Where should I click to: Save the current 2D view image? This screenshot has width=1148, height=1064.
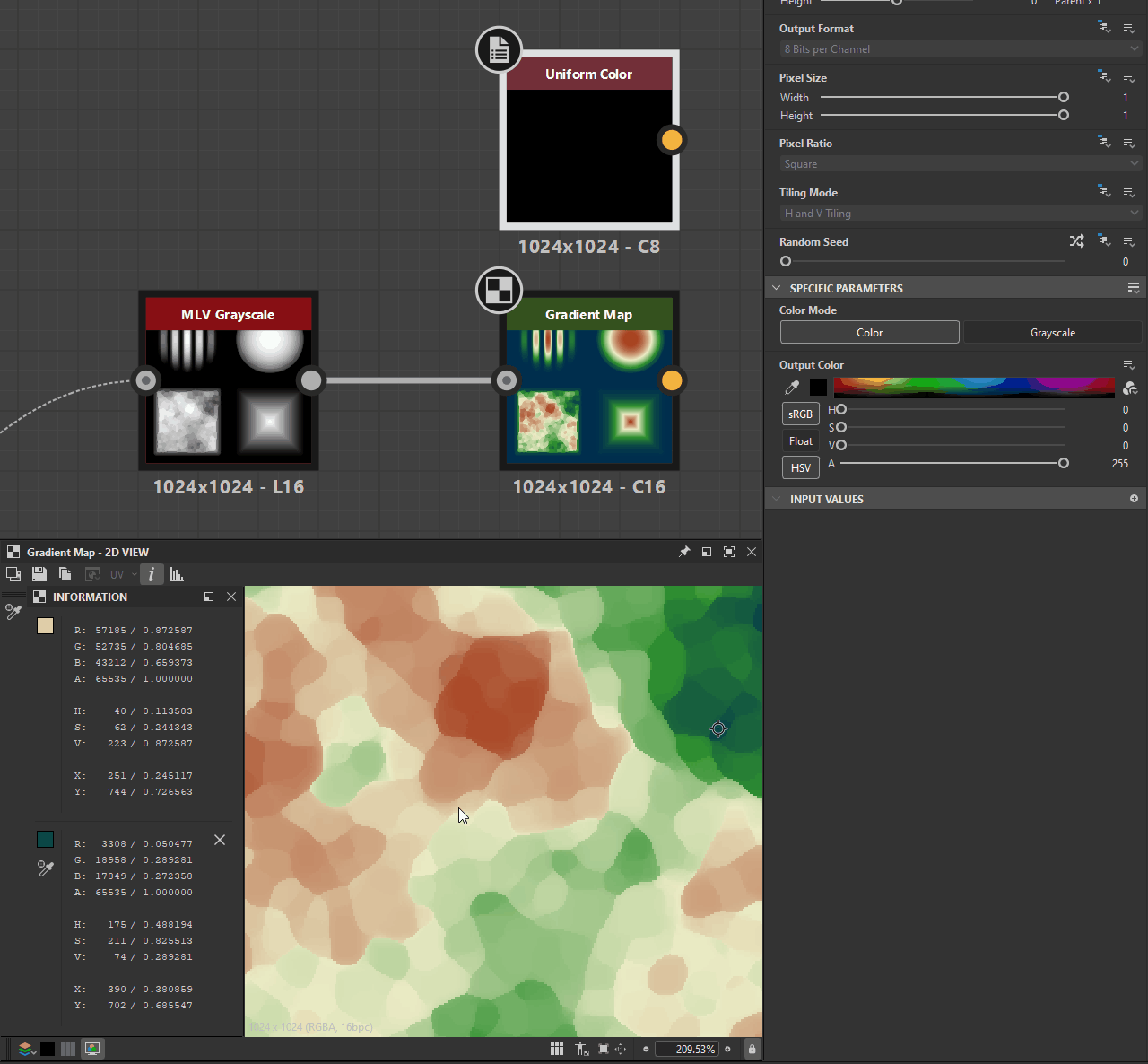[x=39, y=574]
